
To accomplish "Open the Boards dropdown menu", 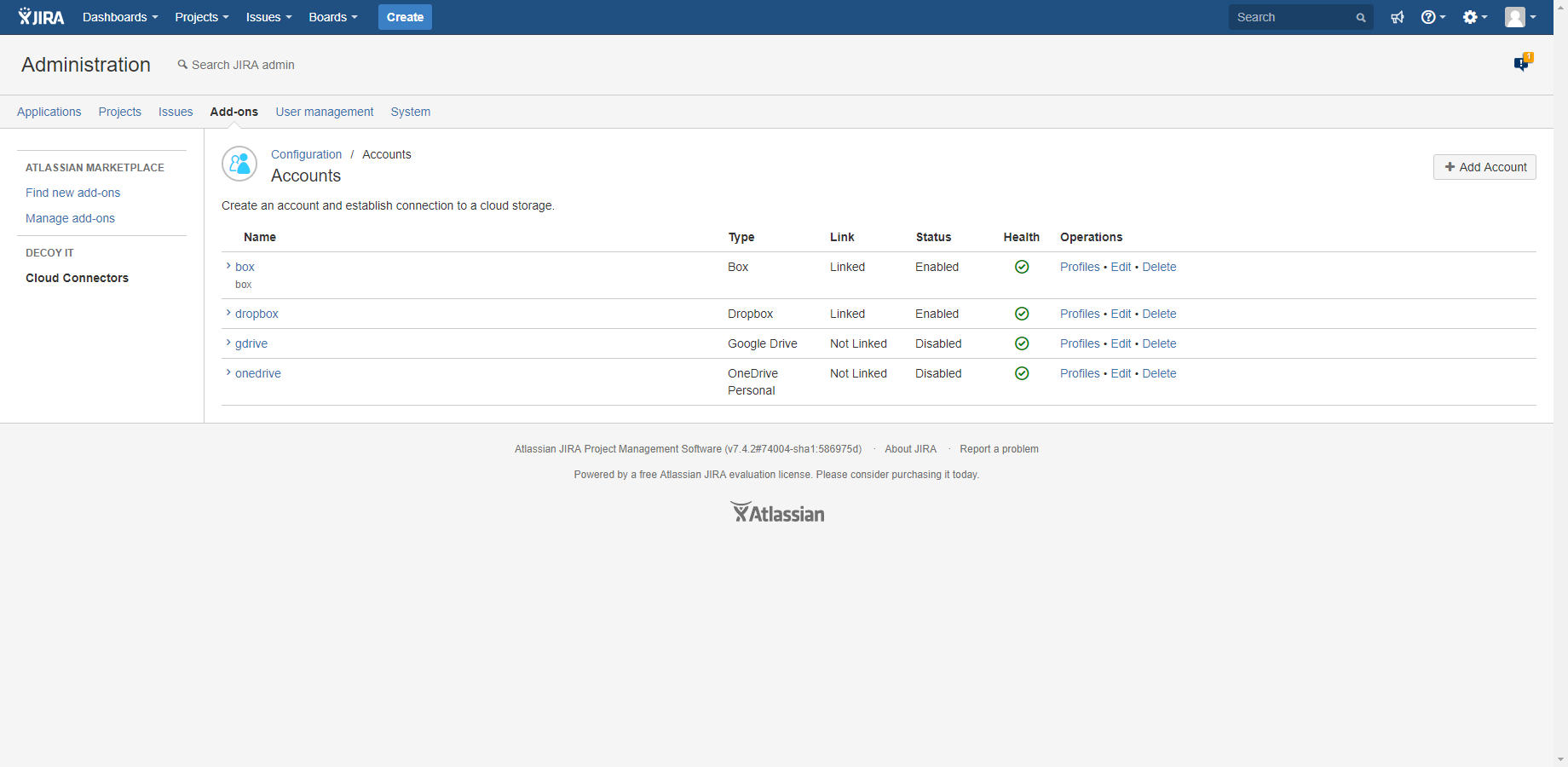I will coord(333,17).
